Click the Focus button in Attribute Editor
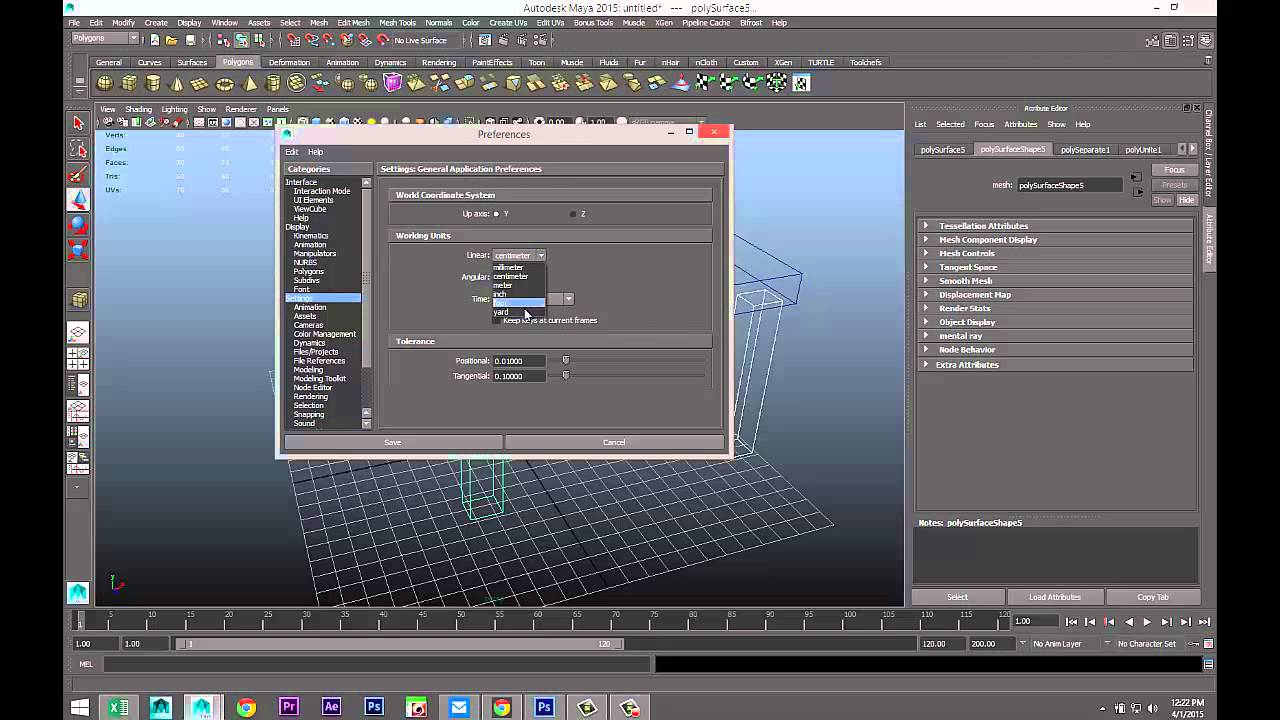The image size is (1280, 720). pyautogui.click(x=1174, y=170)
